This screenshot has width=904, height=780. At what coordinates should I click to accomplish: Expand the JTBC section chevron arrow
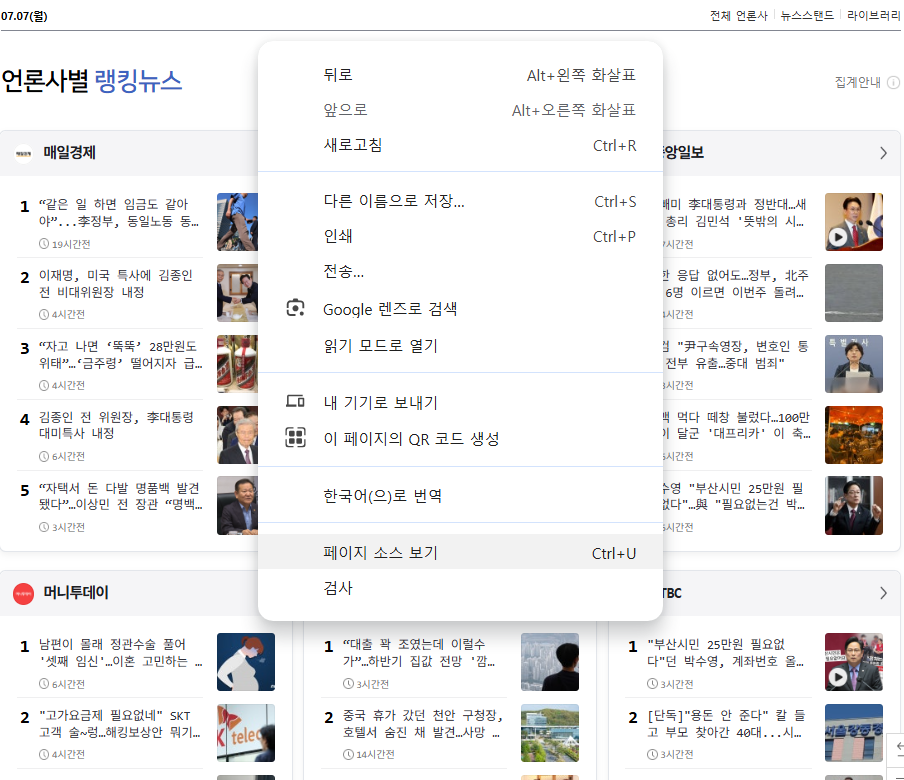click(x=883, y=593)
